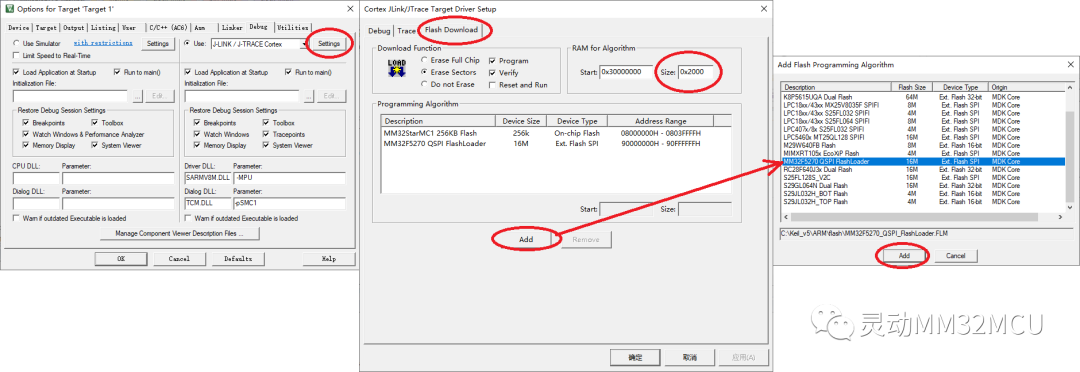Select MIMXRT105x EcoXiP Flash entry

(x=924, y=153)
